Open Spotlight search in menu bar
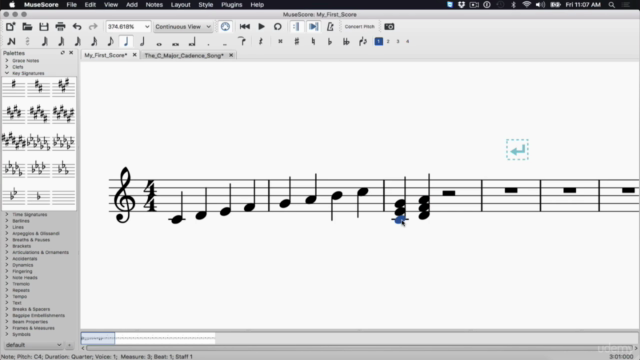The image size is (640, 360). click(611, 4)
